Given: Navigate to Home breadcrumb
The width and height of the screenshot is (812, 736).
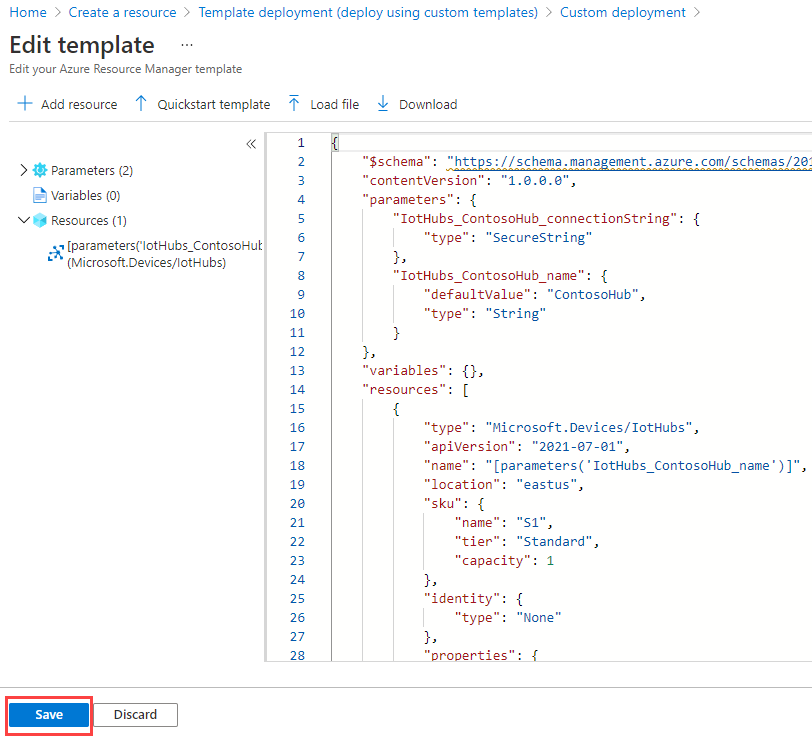Looking at the screenshot, I should point(28,12).
